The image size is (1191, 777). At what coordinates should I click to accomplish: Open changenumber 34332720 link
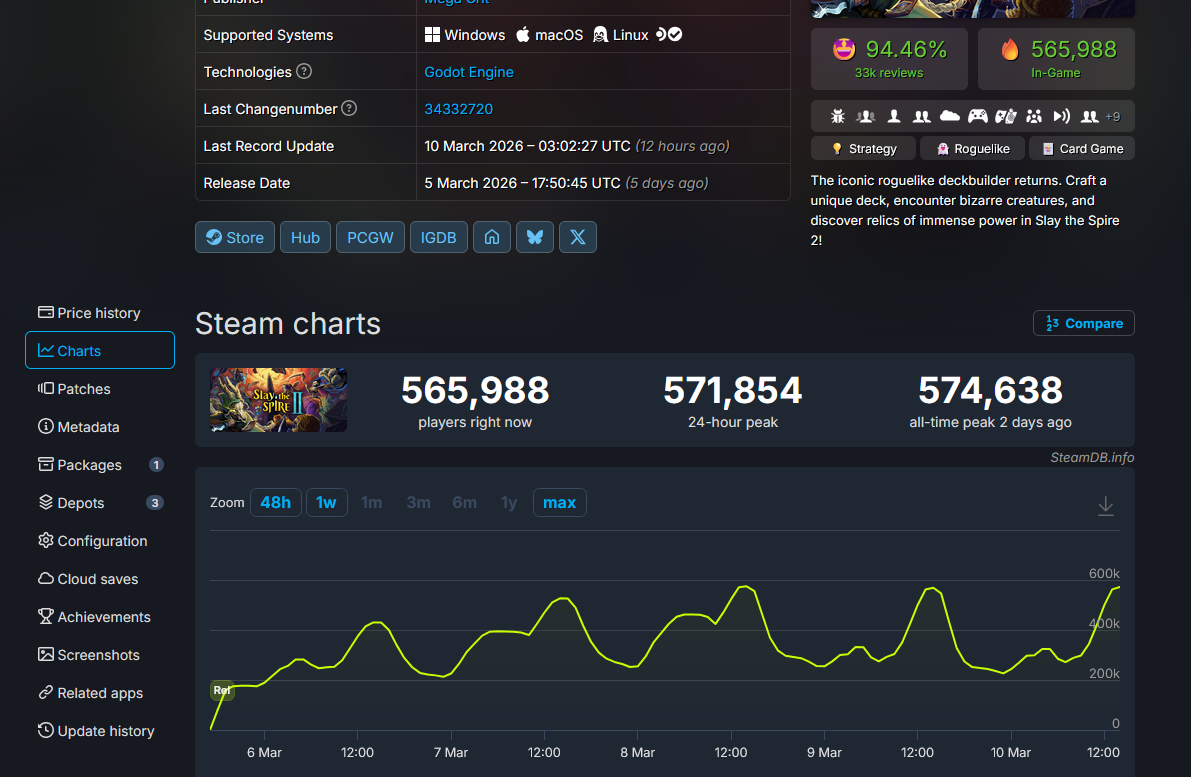[x=459, y=109]
